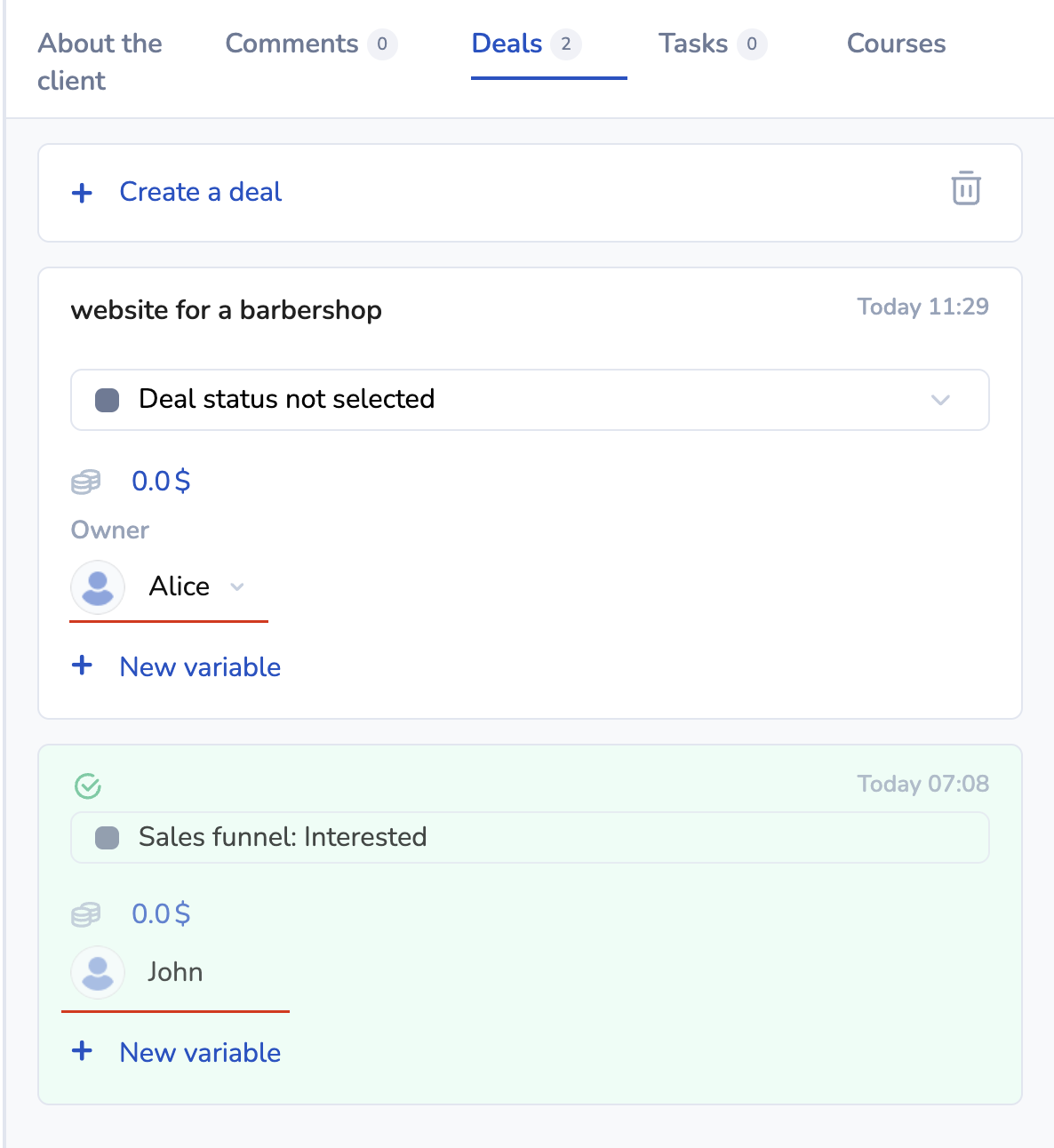This screenshot has width=1054, height=1148.
Task: Go to About the client tab
Action: [x=100, y=61]
